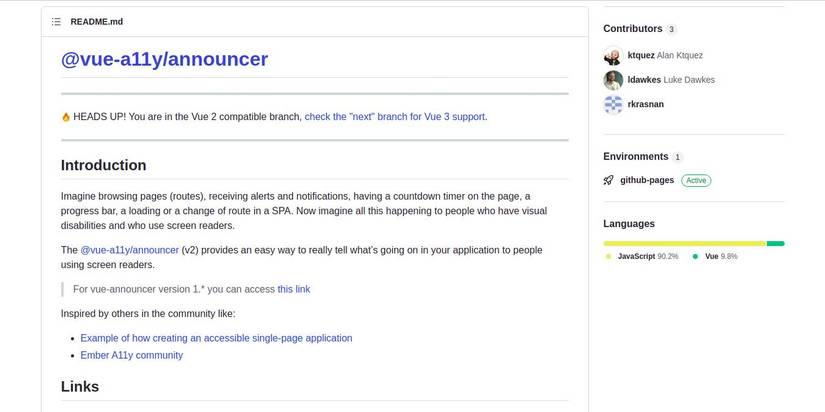Screen dimensions: 825x412
Task: Open the inline @vue-a11y/announcer (v2) link
Action: click(x=129, y=250)
